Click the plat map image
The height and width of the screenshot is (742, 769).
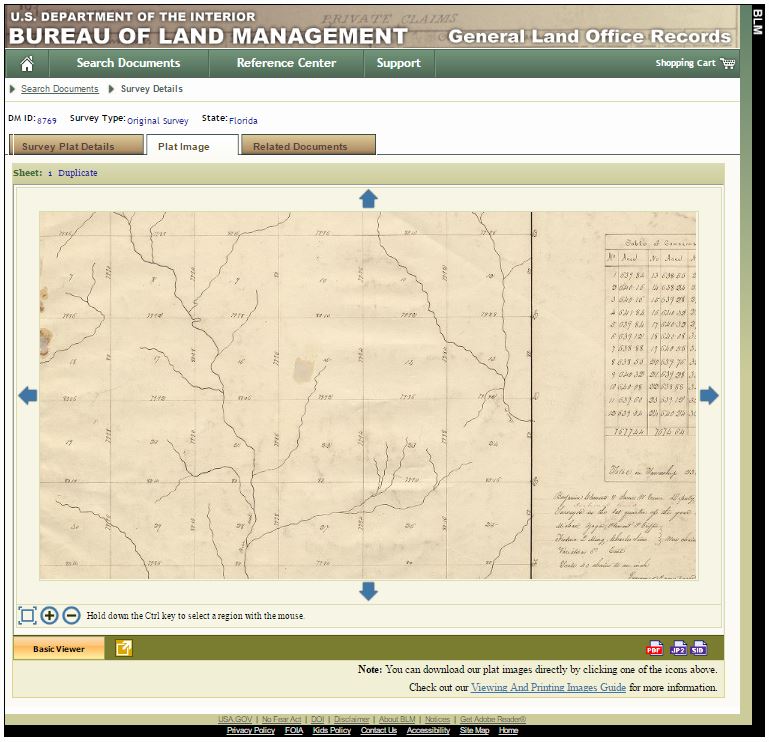point(368,395)
